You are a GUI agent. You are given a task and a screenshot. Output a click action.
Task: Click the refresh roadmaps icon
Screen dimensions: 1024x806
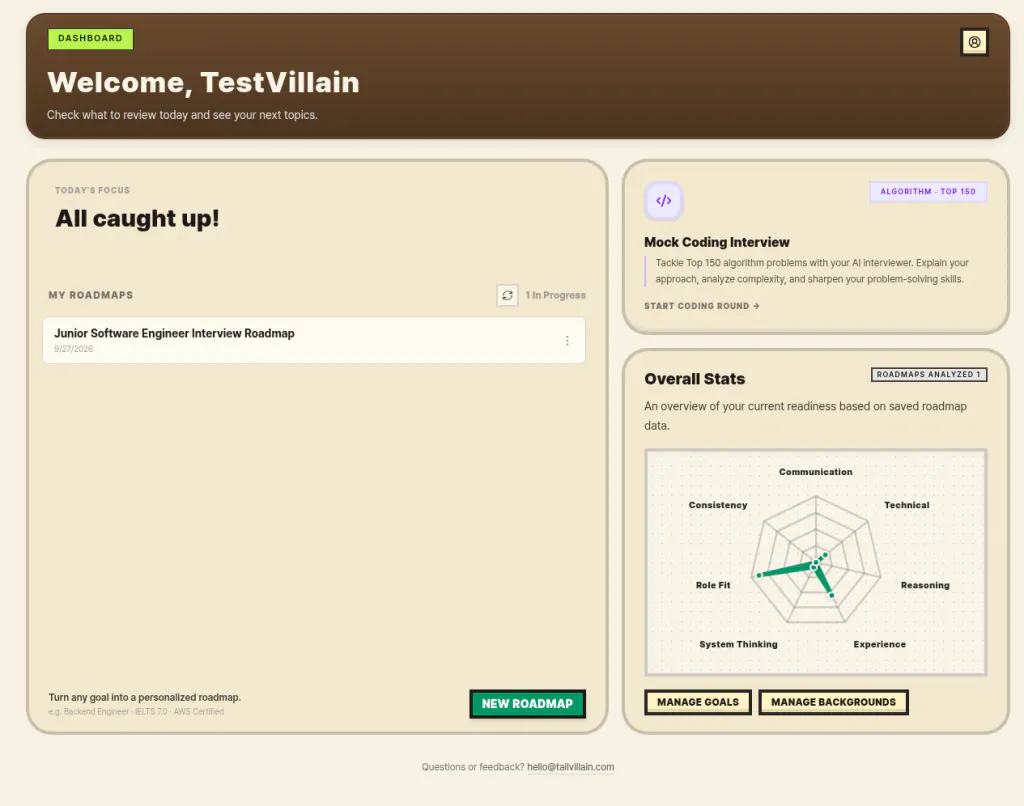click(x=507, y=295)
